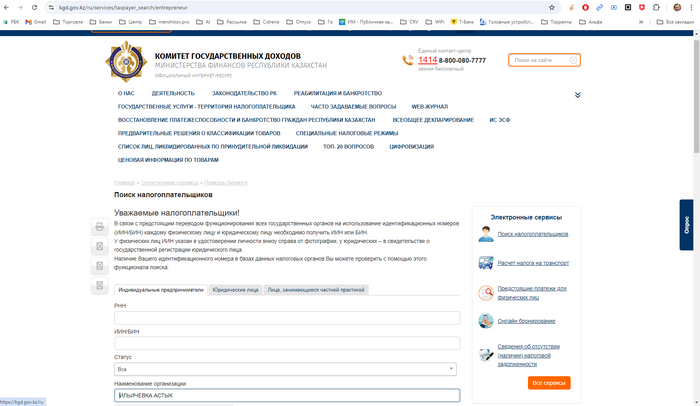Click into the РНН input field

pos(287,318)
